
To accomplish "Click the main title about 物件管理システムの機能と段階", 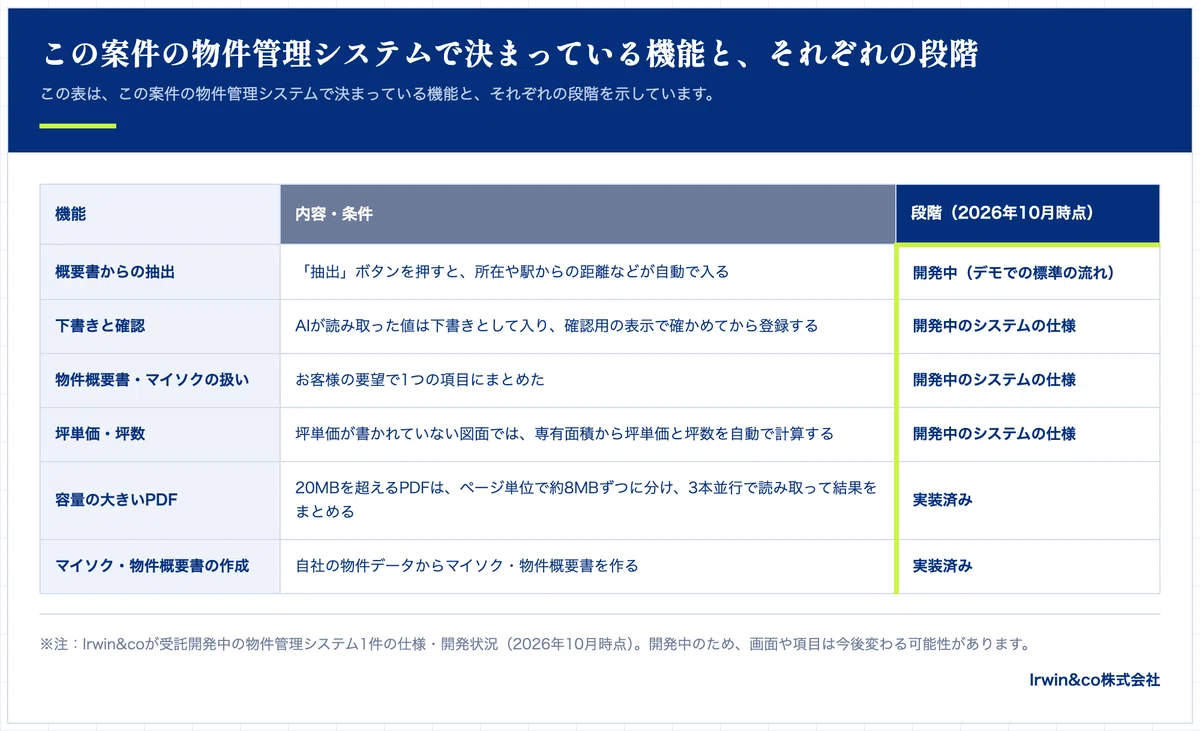I will (x=510, y=54).
